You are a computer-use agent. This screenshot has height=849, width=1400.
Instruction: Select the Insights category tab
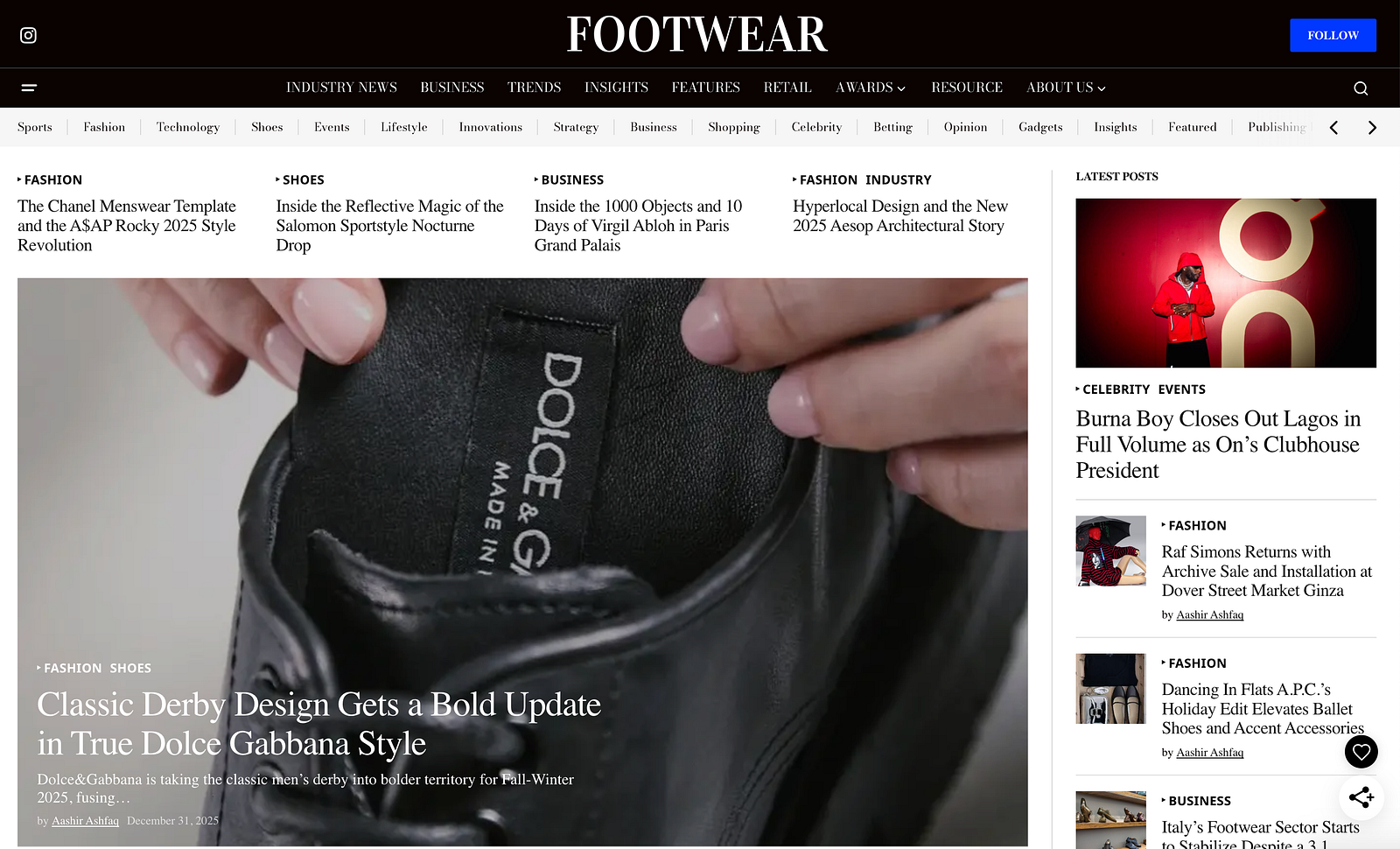click(x=1116, y=127)
